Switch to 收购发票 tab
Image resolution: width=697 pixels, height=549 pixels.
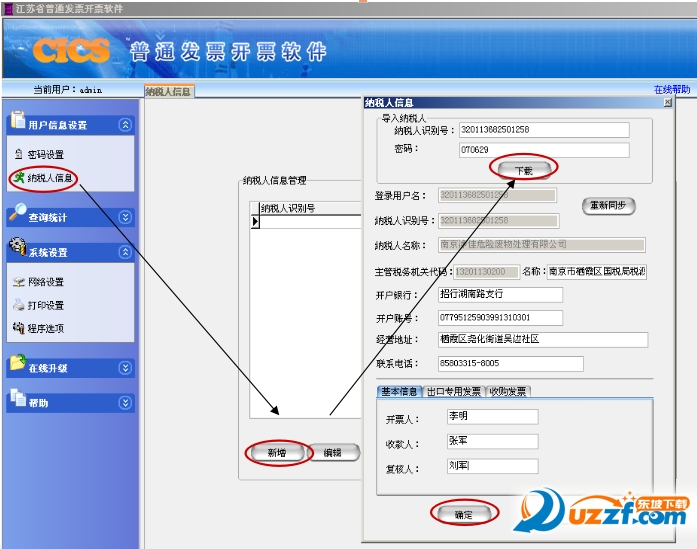tap(508, 392)
